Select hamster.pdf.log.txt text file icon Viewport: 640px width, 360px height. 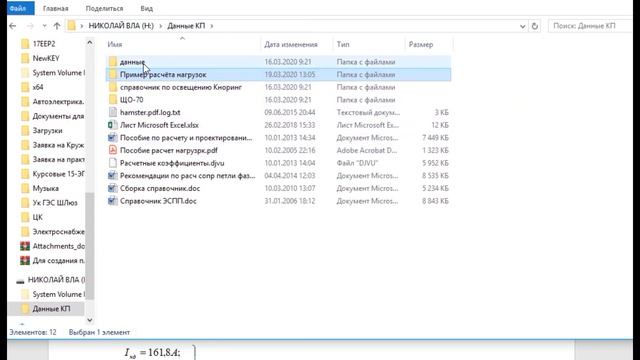point(113,112)
